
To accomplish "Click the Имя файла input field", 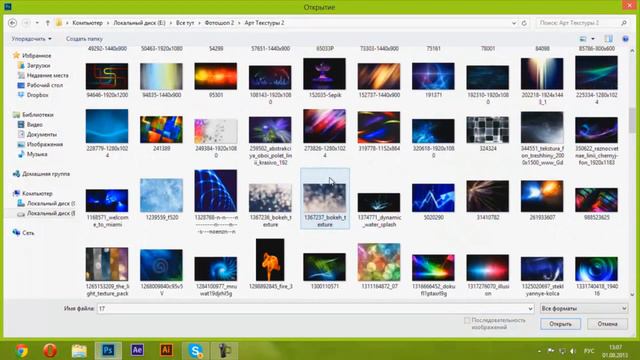I will pos(316,309).
